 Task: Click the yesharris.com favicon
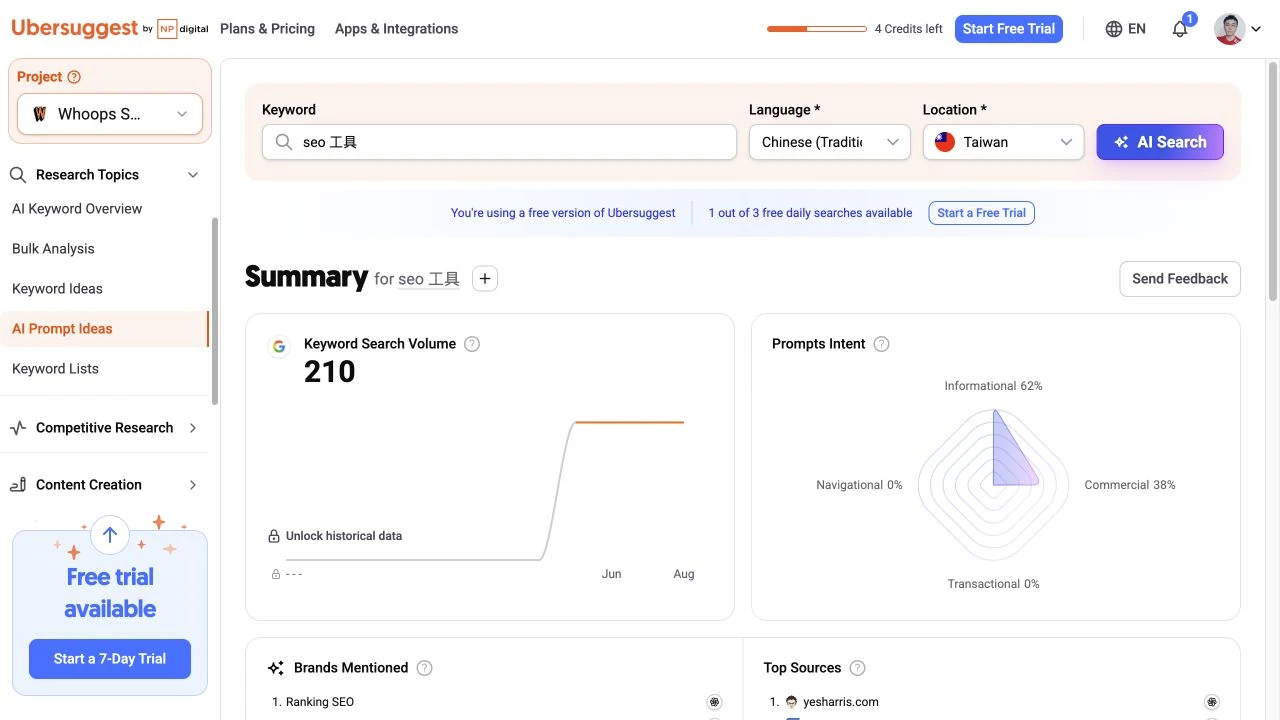coord(791,702)
